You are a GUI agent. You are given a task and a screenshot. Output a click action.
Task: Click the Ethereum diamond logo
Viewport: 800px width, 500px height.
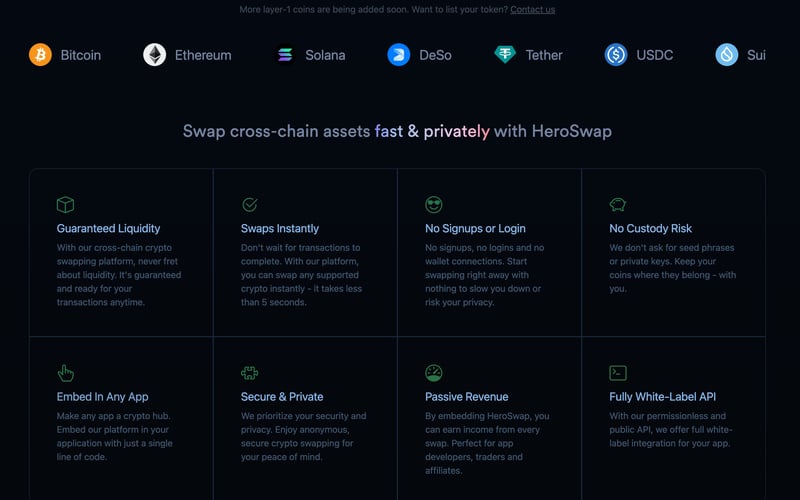coord(155,55)
